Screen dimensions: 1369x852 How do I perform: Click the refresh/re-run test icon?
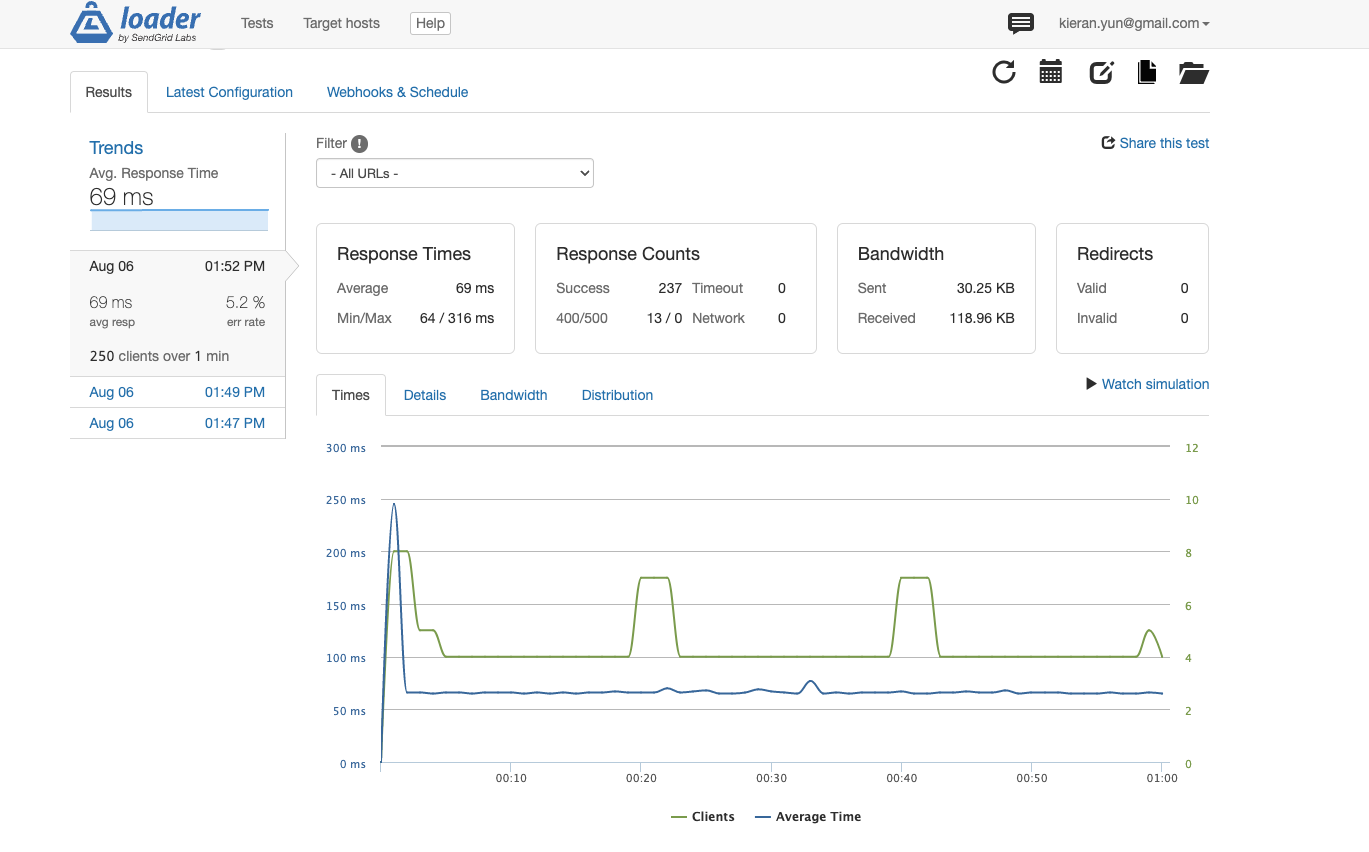[1004, 72]
